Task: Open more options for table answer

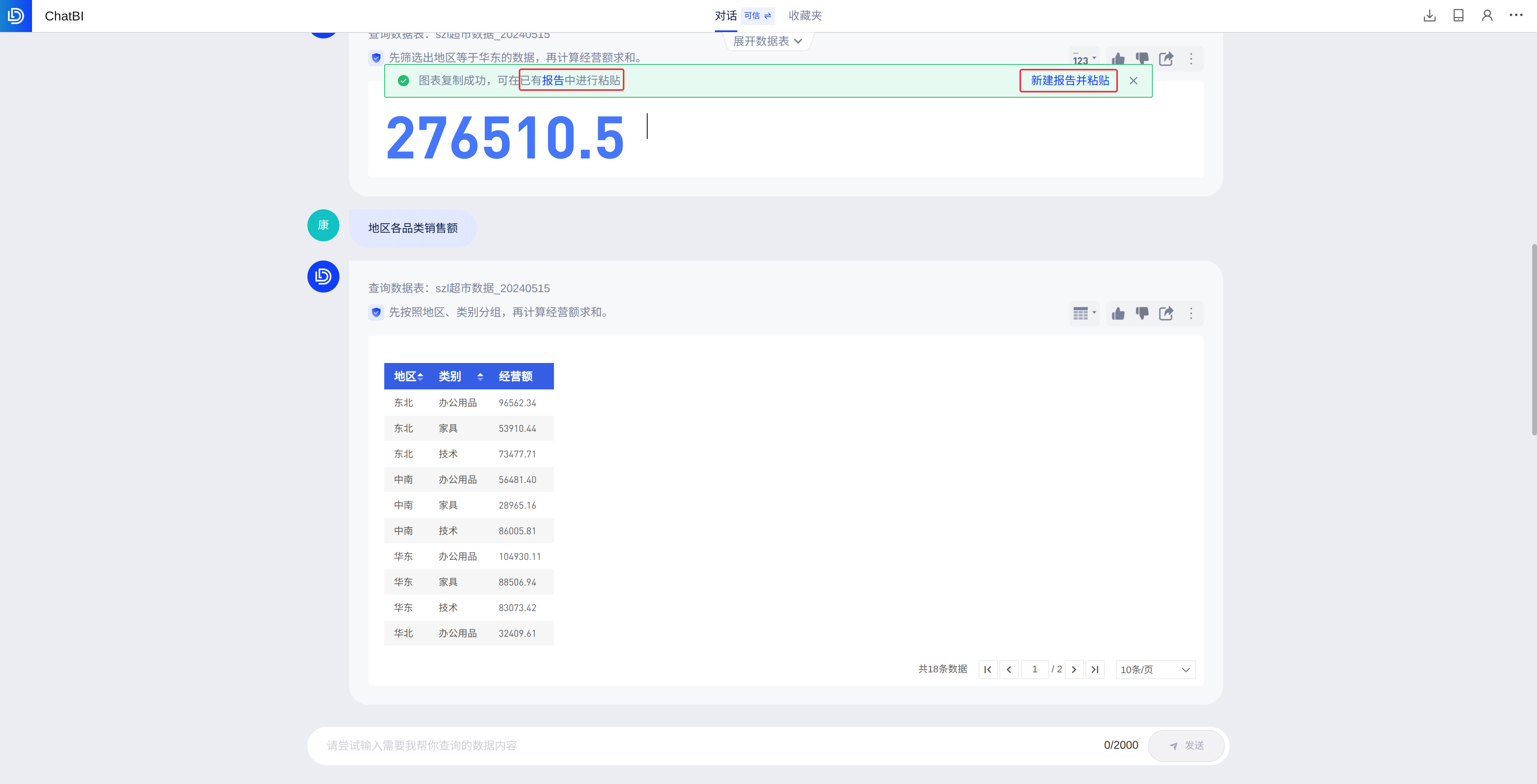Action: [x=1191, y=313]
